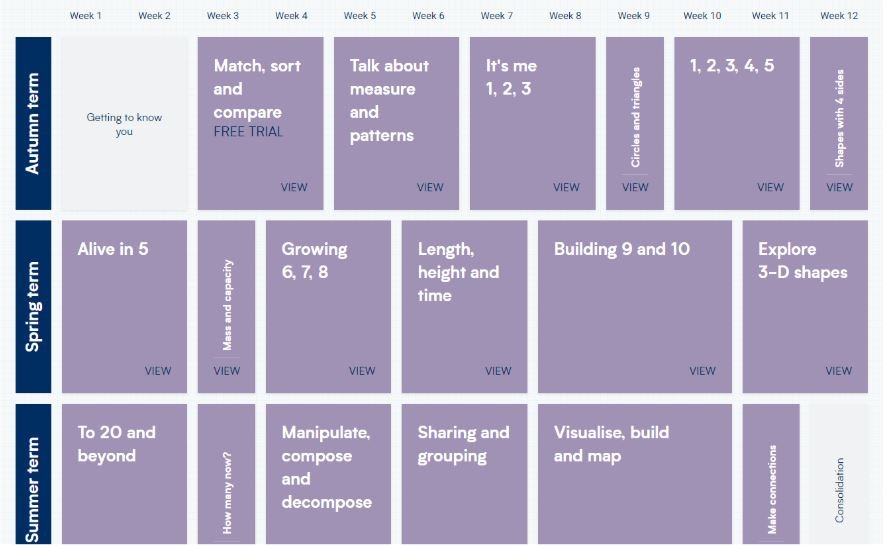This screenshot has width=888, height=545.
Task: Click VIEW under Mass and capacity
Action: tap(227, 371)
